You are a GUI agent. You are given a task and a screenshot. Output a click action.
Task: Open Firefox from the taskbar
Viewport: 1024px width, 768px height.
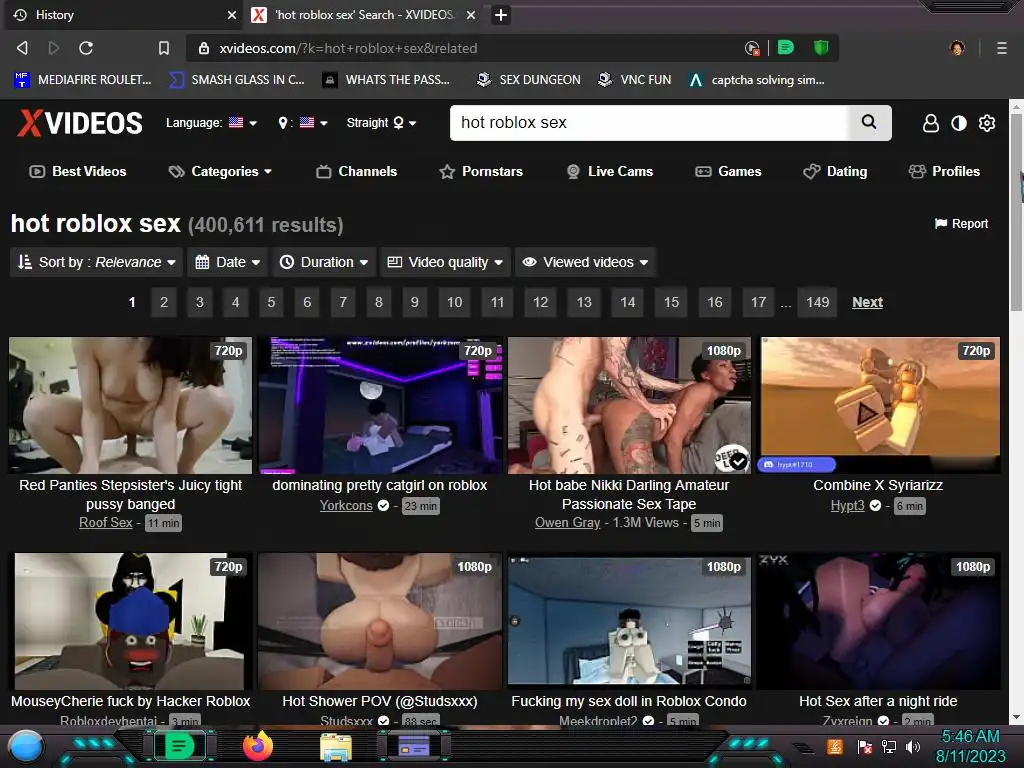point(257,746)
